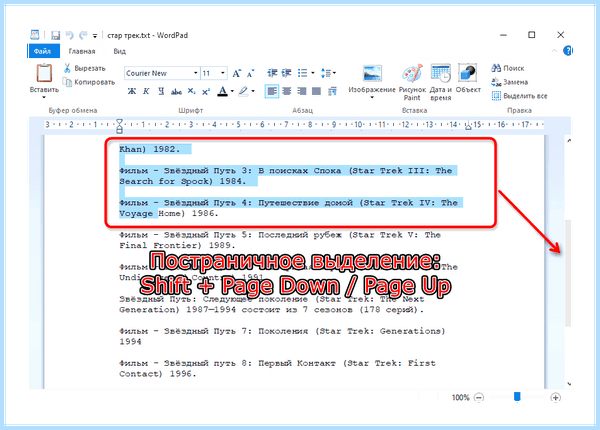This screenshot has height=430, width=600.
Task: Align text left
Action: 272,91
